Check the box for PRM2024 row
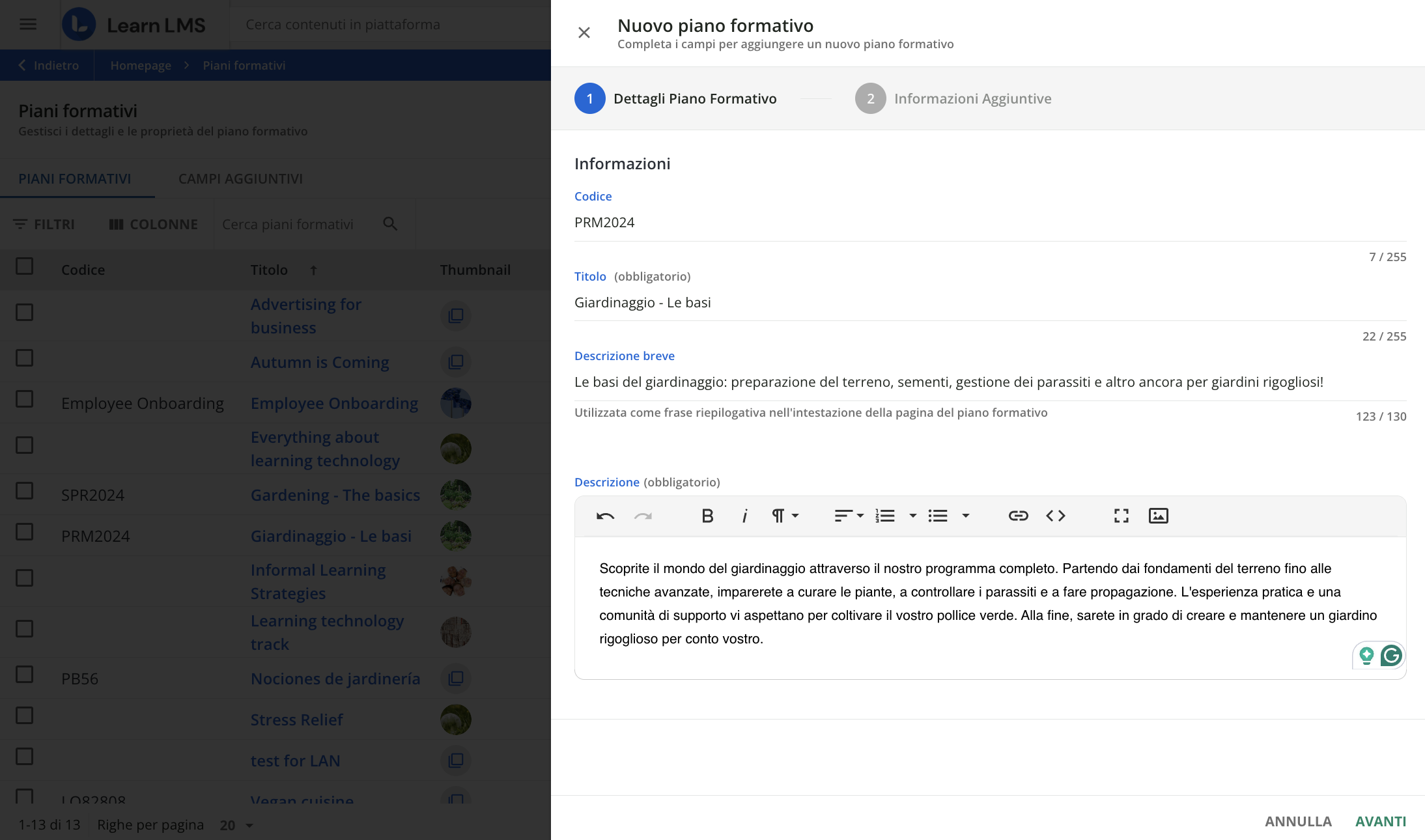The width and height of the screenshot is (1425, 840). tap(25, 531)
